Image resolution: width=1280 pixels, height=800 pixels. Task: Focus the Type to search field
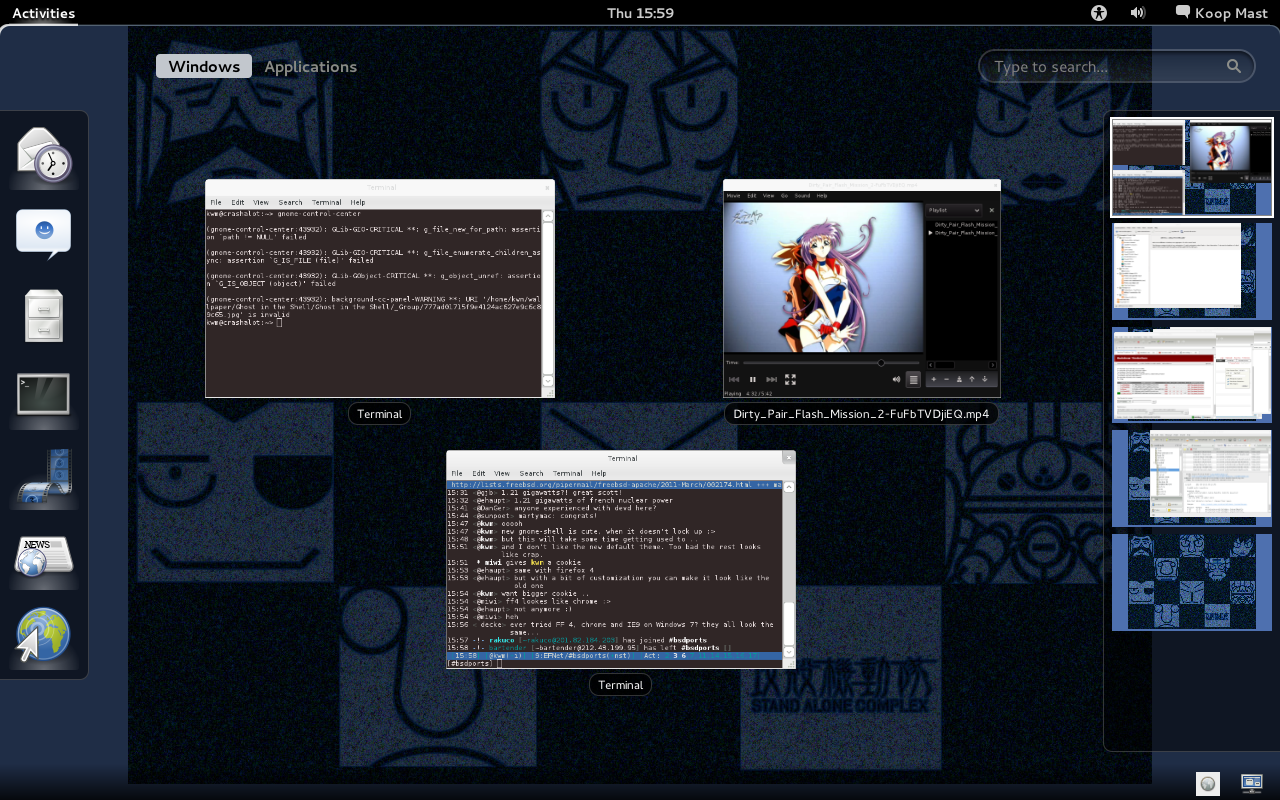pyautogui.click(x=1116, y=66)
